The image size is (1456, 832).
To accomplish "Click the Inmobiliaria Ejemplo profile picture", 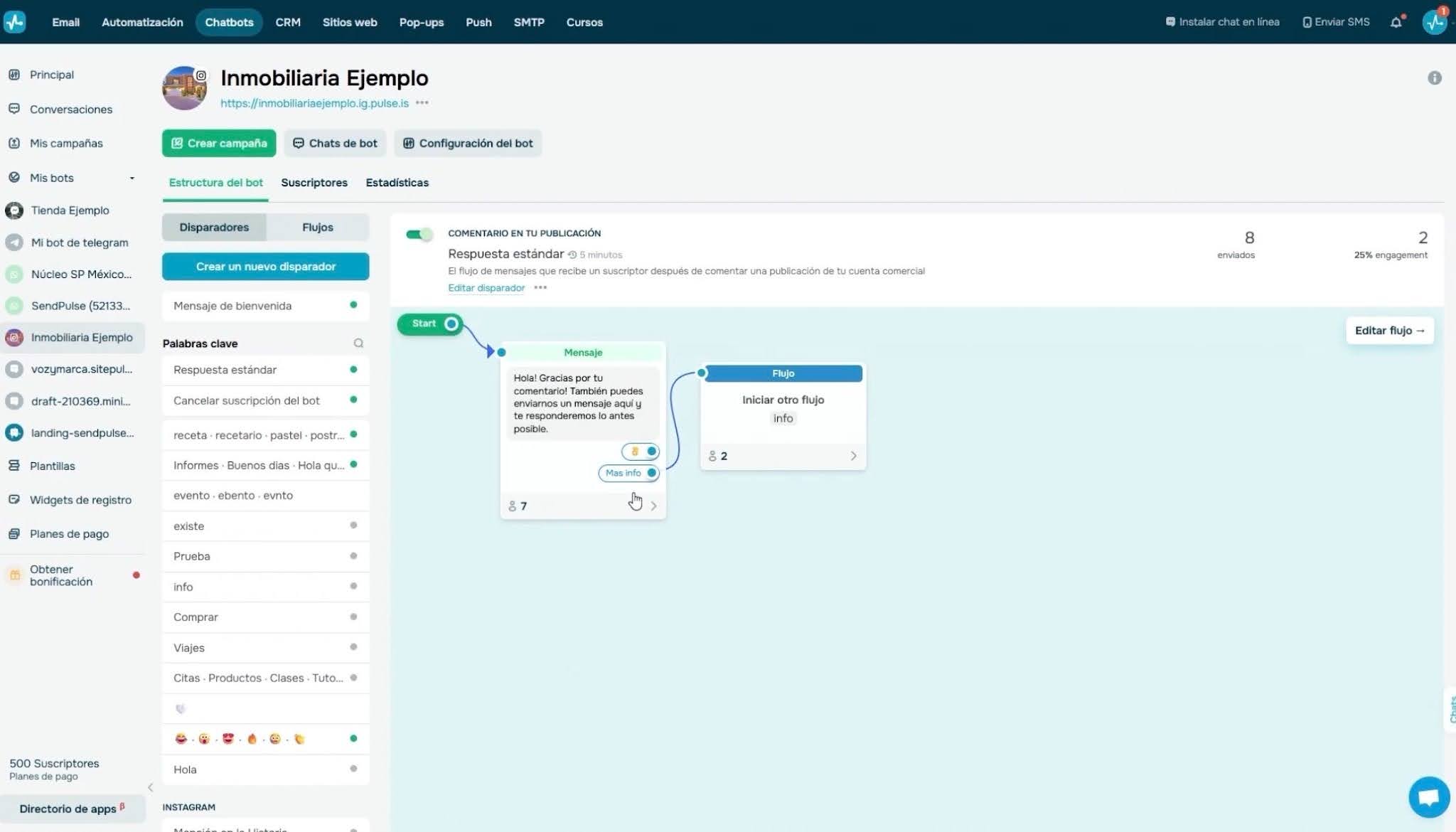I will pos(184,88).
